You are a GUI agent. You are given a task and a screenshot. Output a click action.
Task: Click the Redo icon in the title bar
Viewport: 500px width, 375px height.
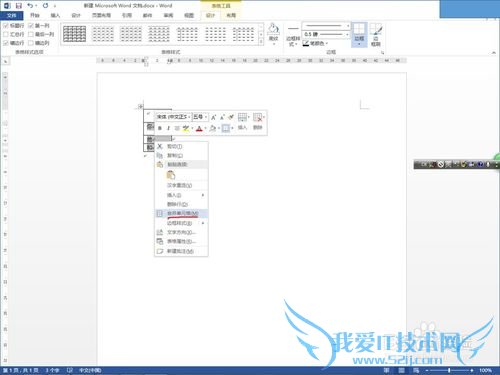(x=45, y=6)
